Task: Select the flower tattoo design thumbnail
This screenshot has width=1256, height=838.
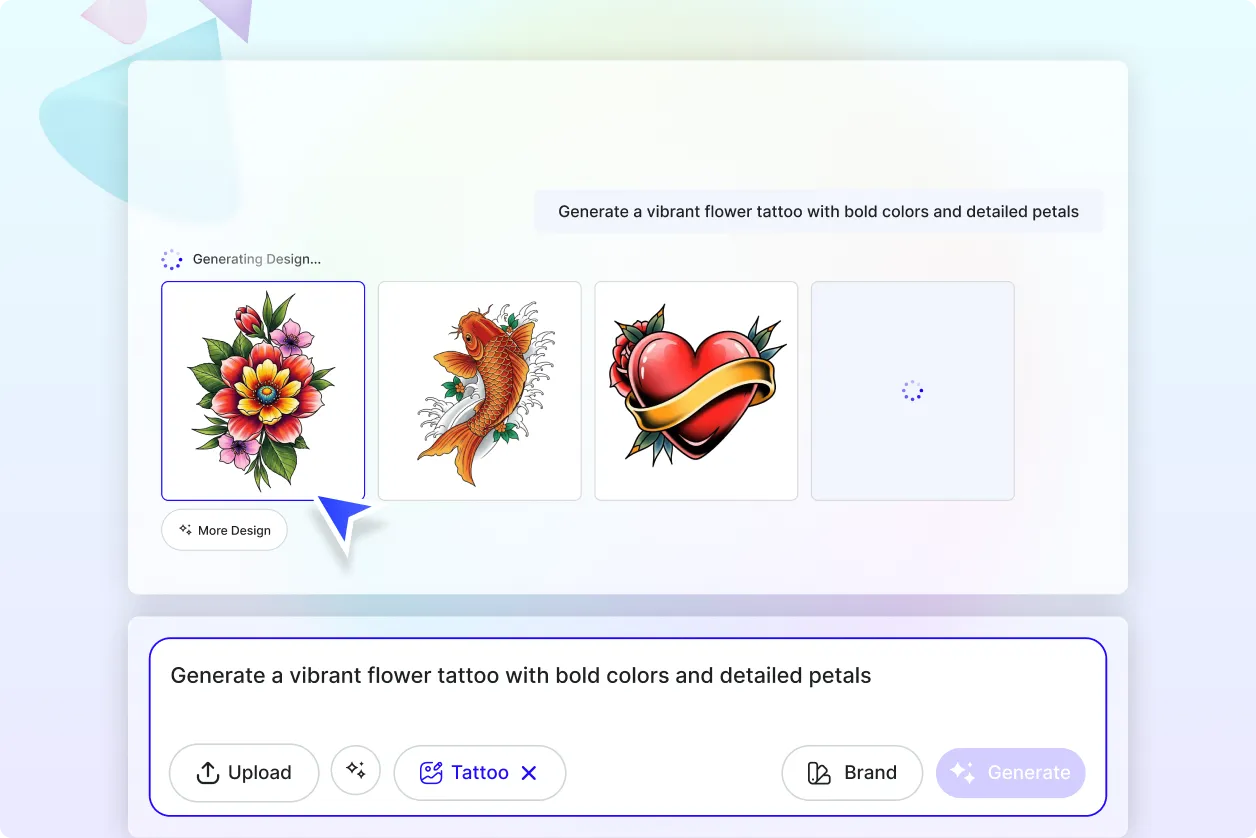Action: click(263, 391)
